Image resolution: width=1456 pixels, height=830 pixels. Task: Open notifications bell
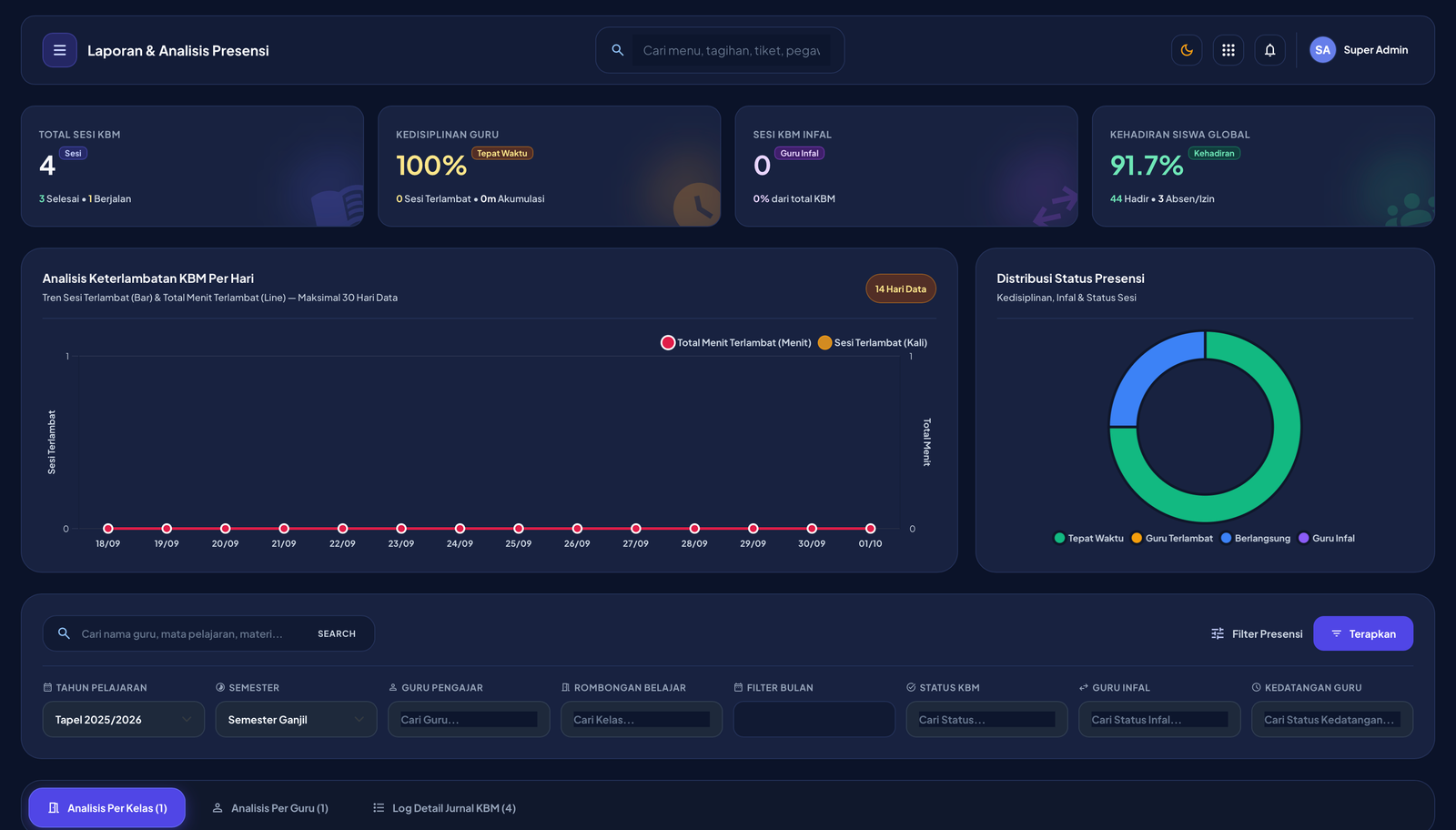1270,50
